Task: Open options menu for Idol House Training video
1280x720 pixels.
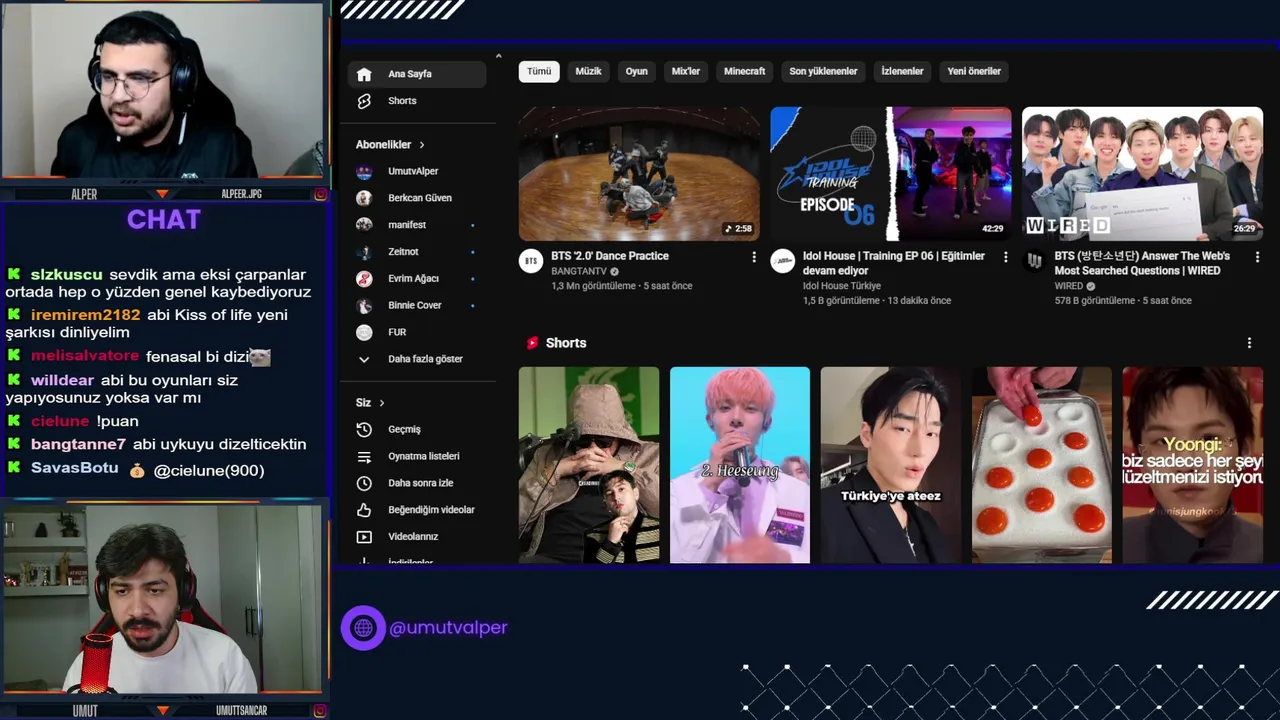Action: 1006,257
